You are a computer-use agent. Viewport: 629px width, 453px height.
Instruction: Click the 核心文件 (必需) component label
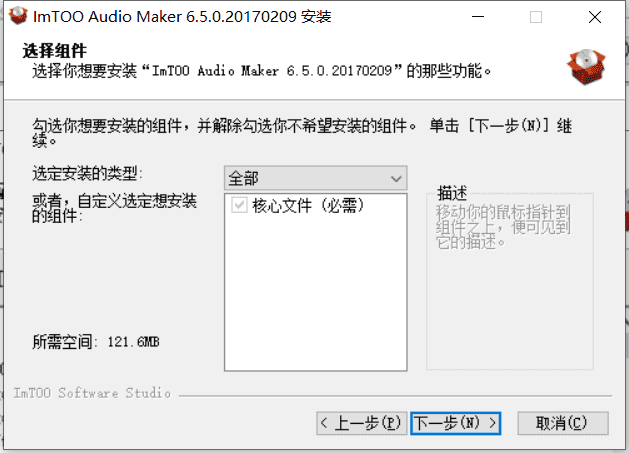308,205
